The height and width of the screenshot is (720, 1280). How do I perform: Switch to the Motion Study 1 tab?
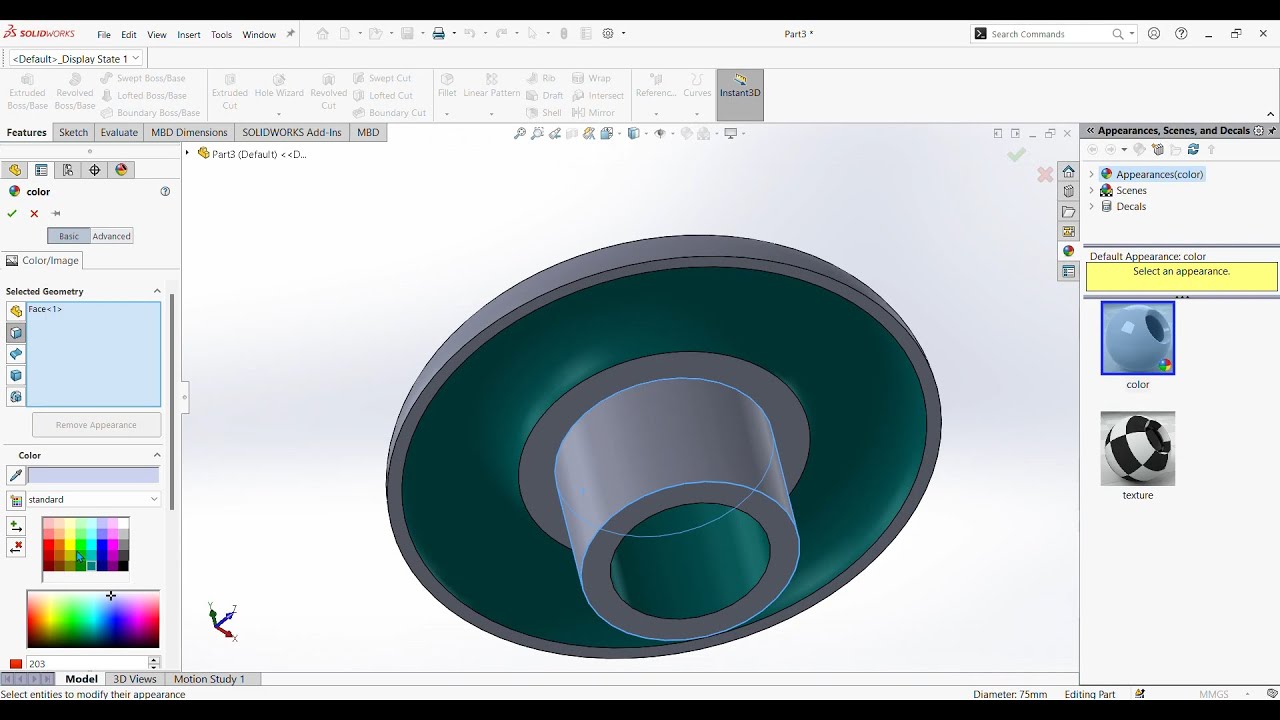click(209, 679)
